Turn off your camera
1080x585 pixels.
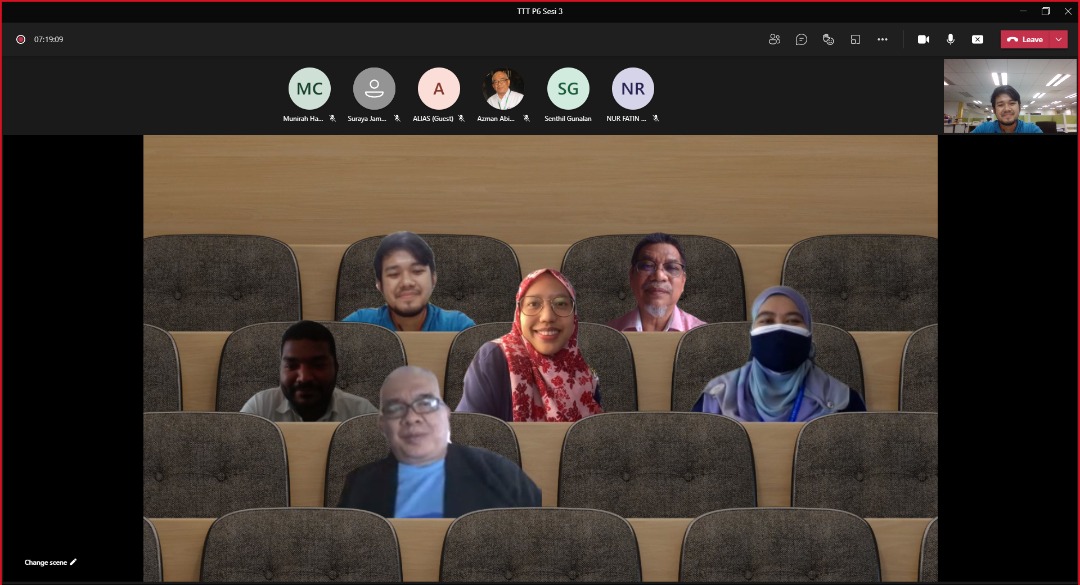924,39
